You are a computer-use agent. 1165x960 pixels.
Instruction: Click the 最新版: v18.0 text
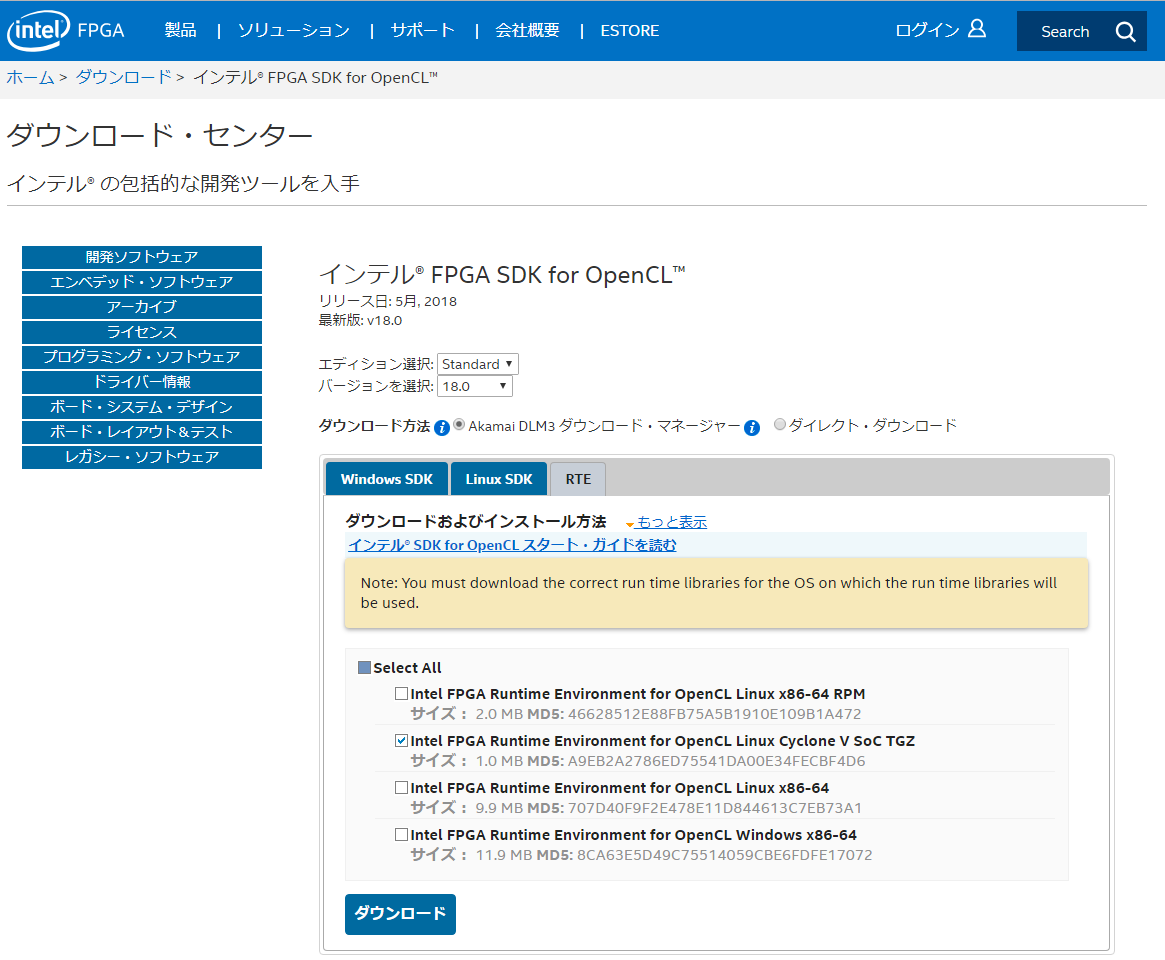coord(360,320)
